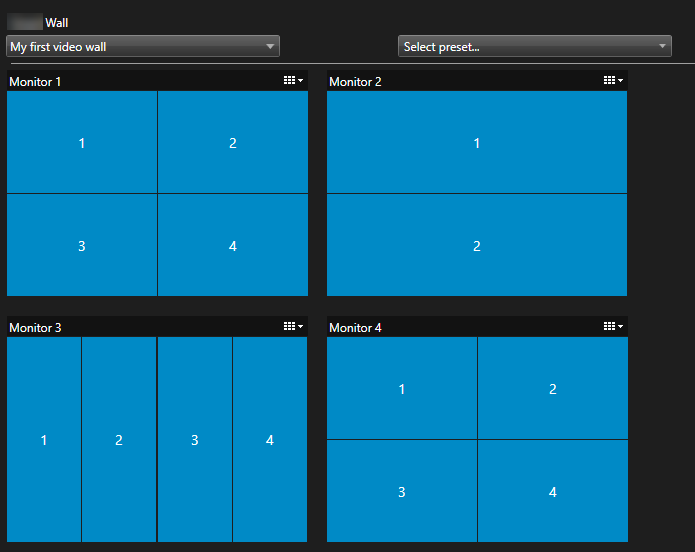The height and width of the screenshot is (552, 695).
Task: Select tile 2 on Monitor 1
Action: click(x=233, y=143)
